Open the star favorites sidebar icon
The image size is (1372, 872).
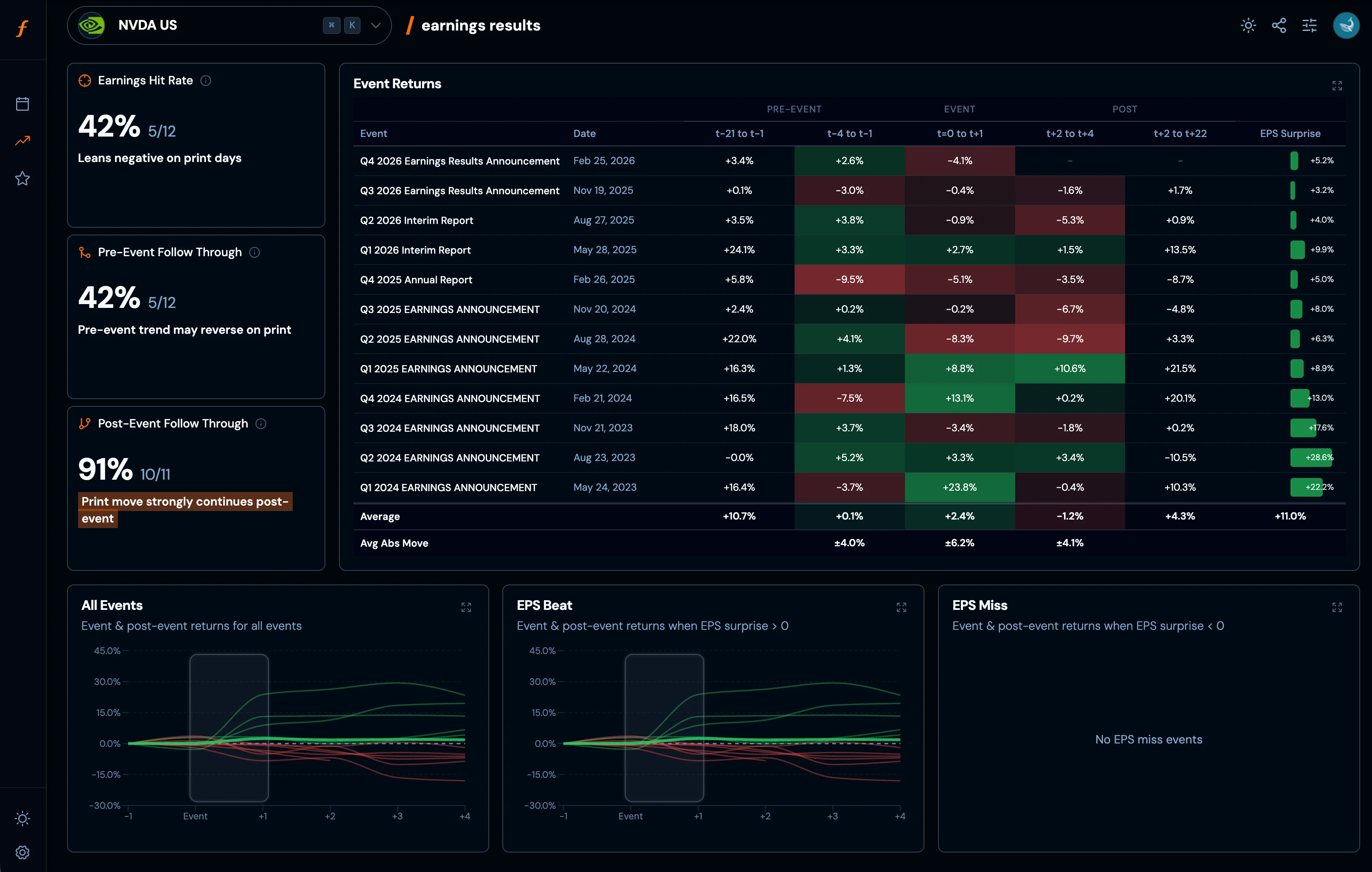coord(22,178)
